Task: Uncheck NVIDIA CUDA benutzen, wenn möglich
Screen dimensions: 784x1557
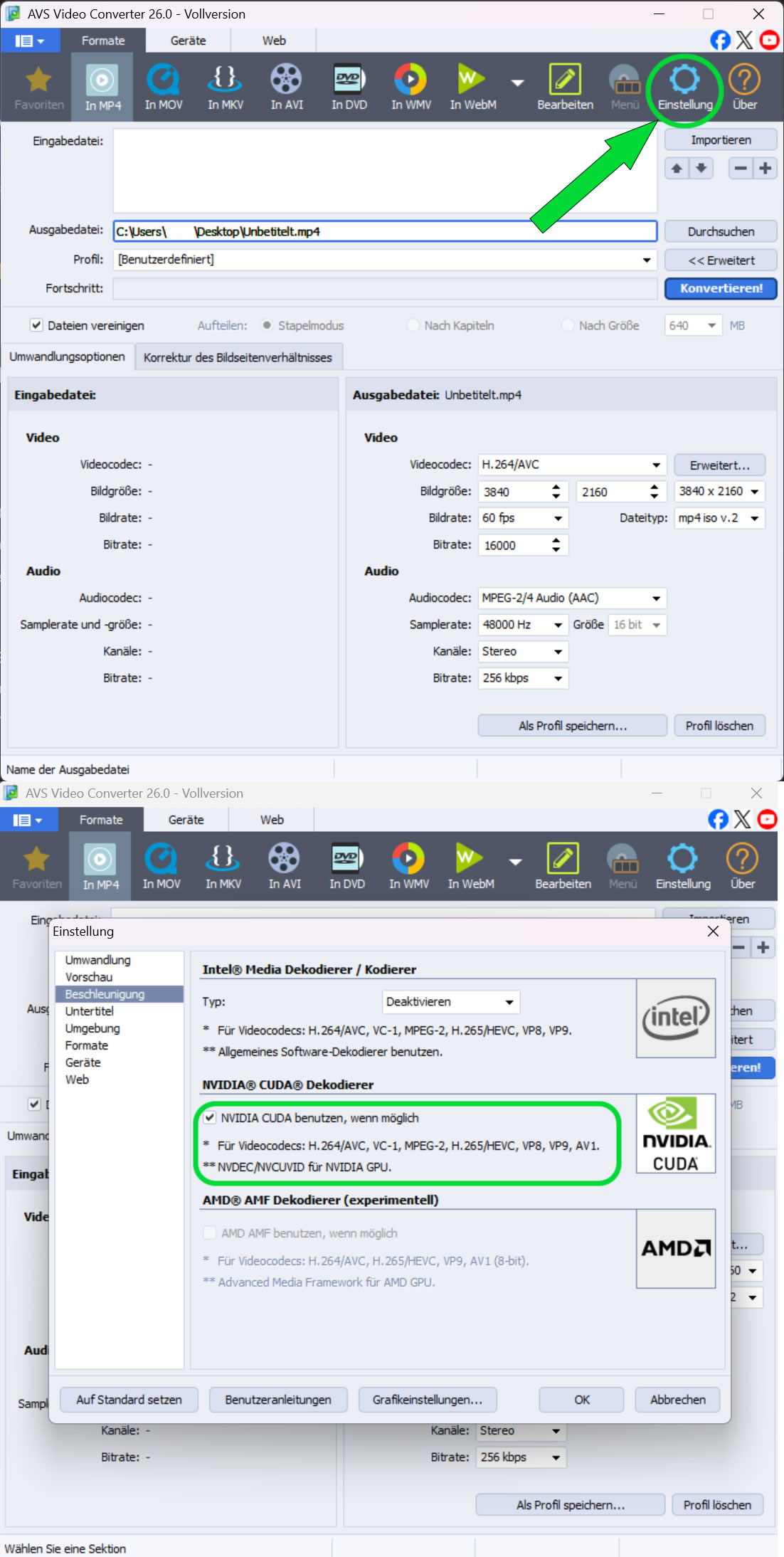Action: (210, 1117)
